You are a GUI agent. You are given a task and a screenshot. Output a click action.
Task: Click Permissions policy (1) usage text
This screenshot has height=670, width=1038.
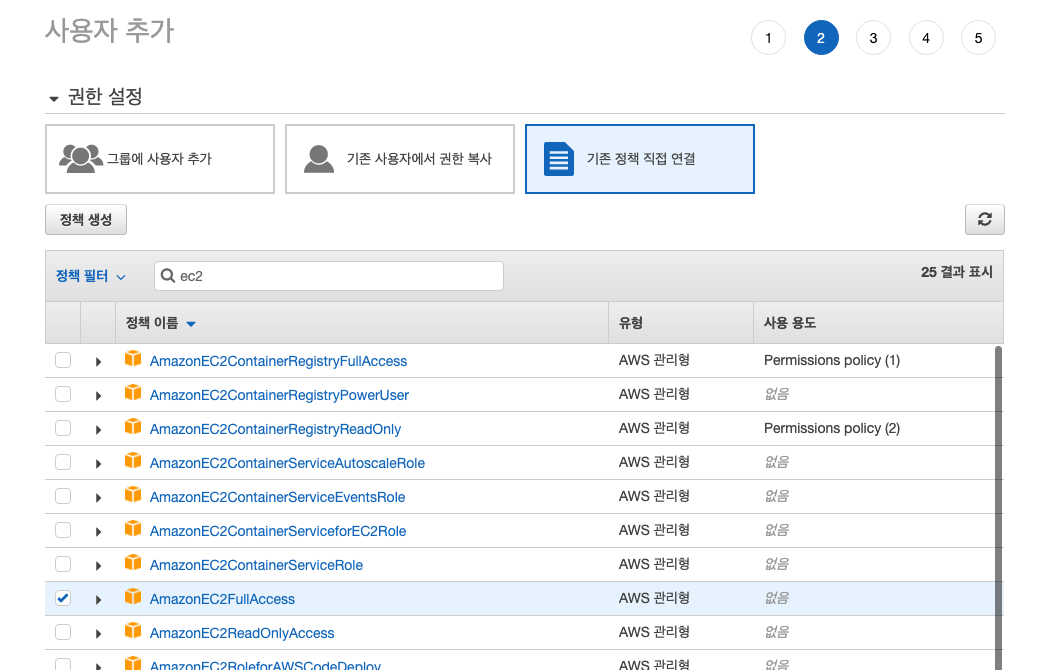(832, 360)
